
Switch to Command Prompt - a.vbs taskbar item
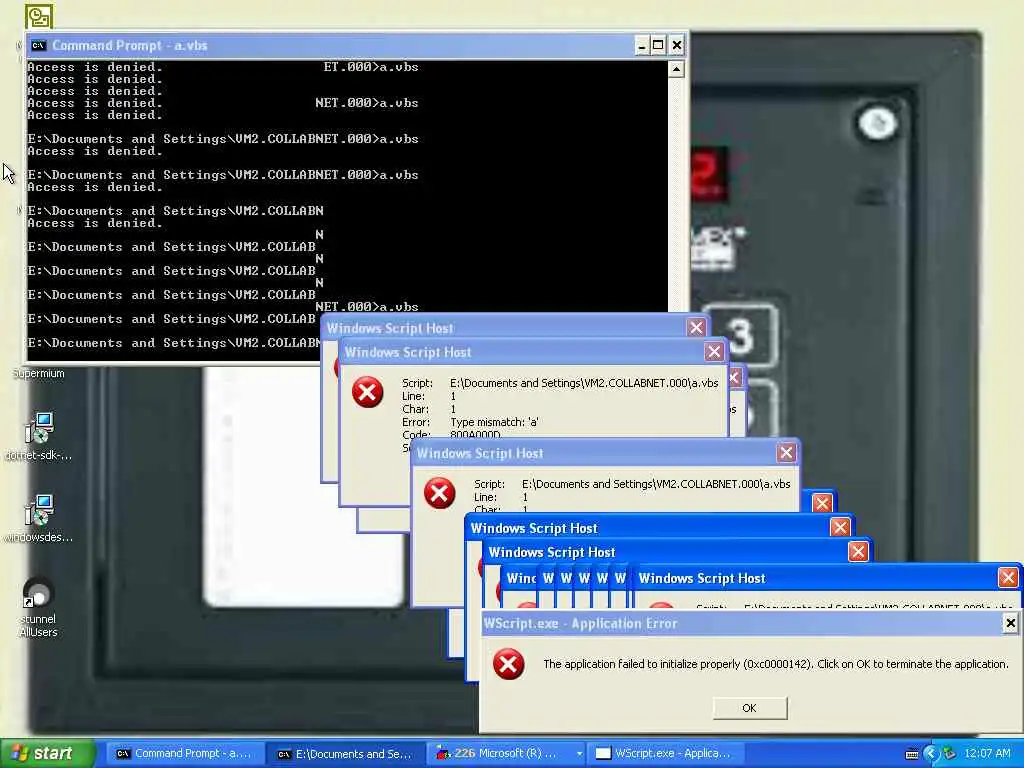[x=184, y=754]
